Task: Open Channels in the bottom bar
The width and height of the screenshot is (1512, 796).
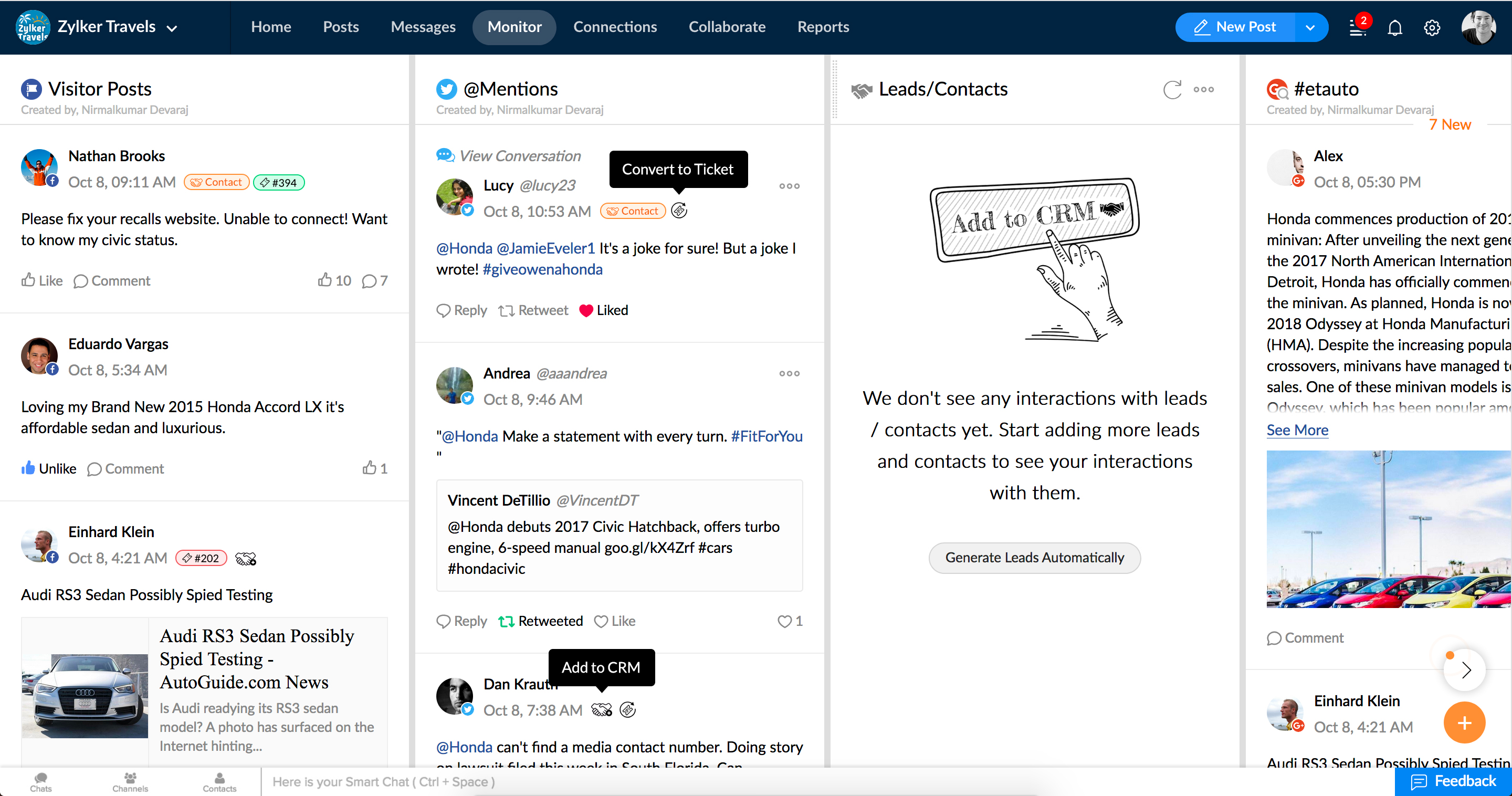Action: click(x=130, y=781)
